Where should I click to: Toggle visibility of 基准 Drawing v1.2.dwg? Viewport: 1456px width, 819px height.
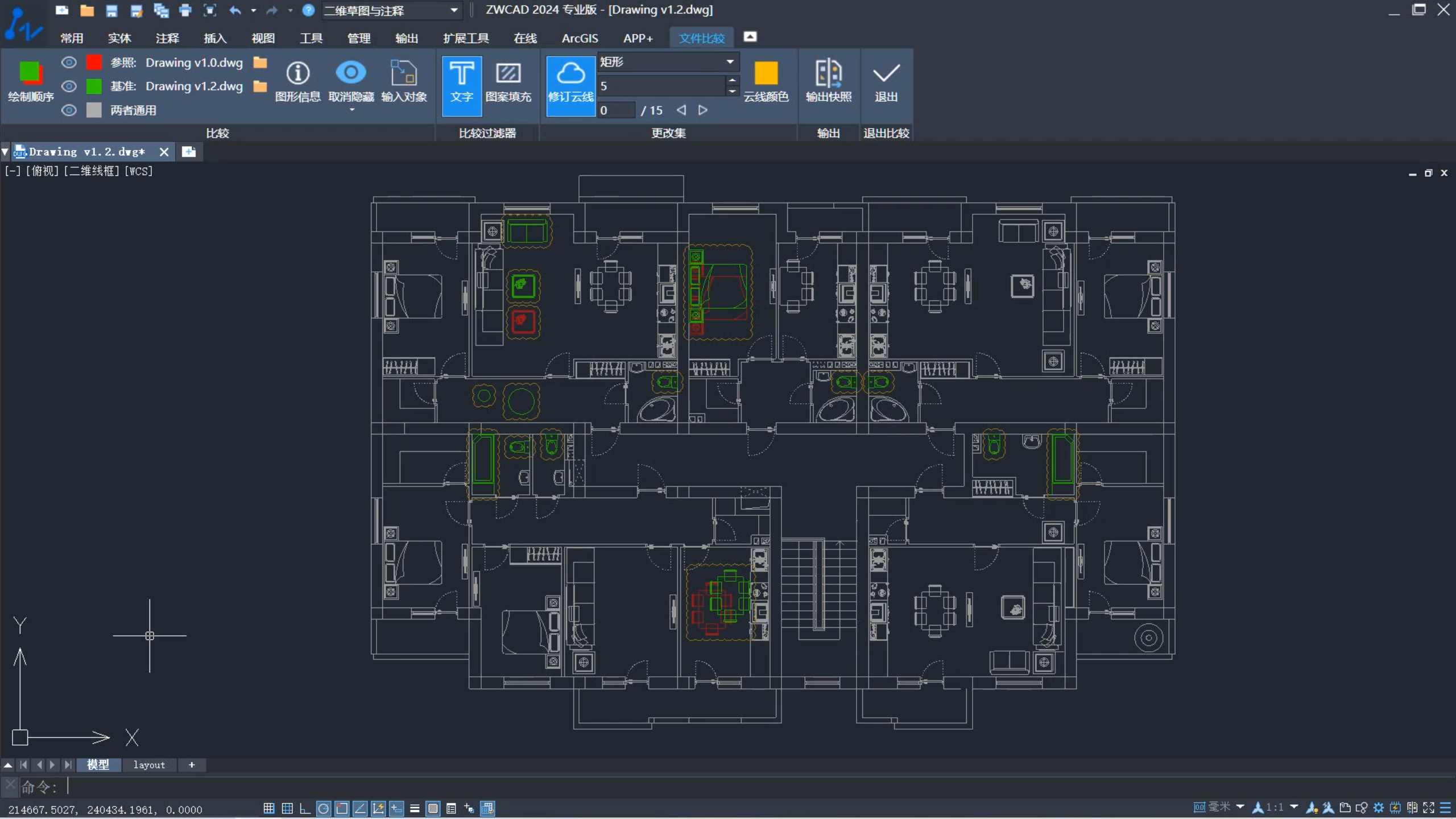69,86
